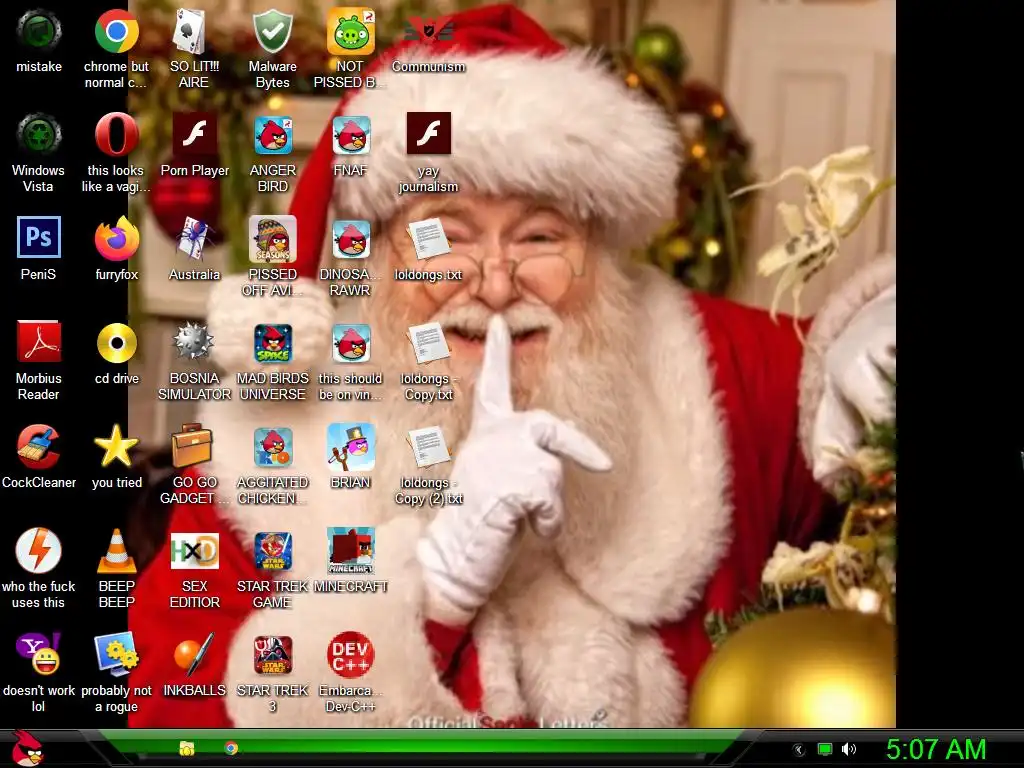Open the Chrome taskbar button

coord(231,748)
